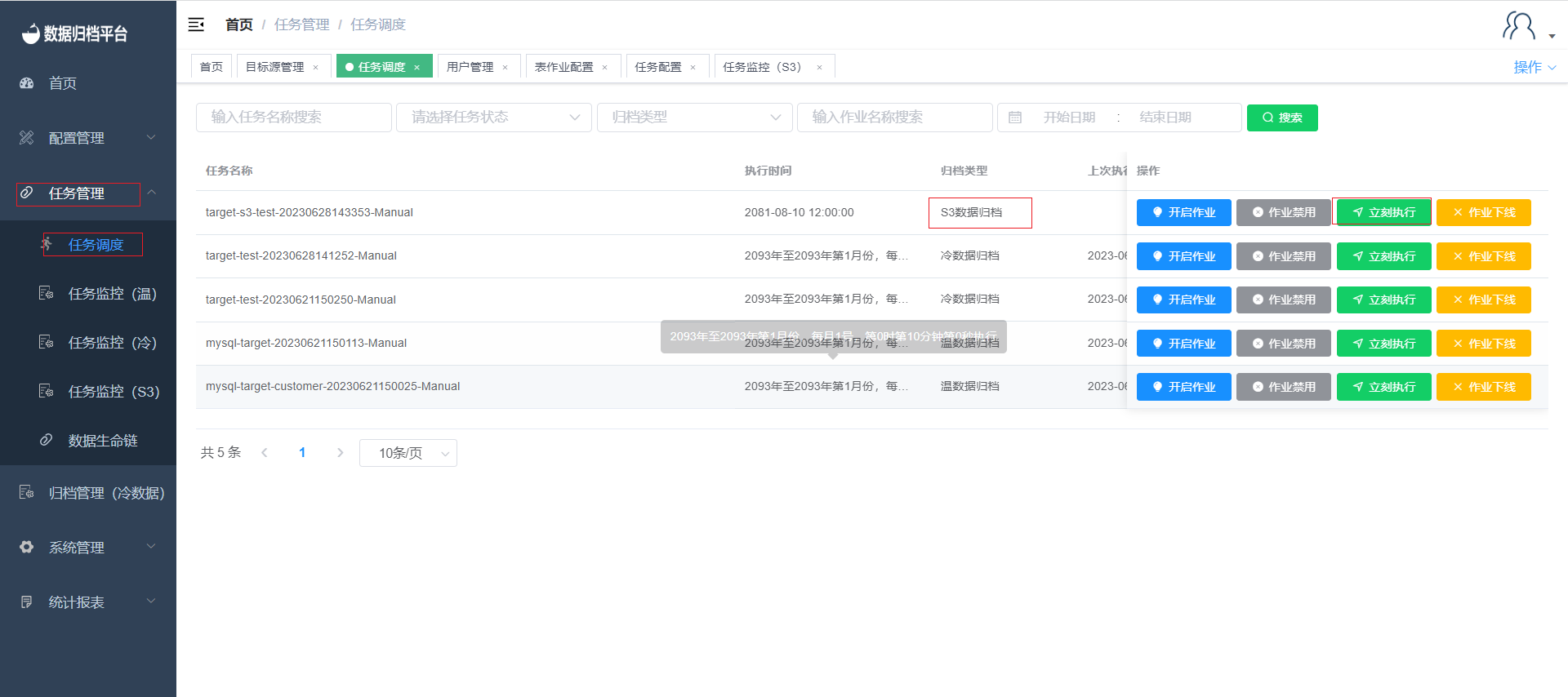This screenshot has width=1568, height=697.
Task: Click the 输入任务名称搜索 input field
Action: [294, 118]
